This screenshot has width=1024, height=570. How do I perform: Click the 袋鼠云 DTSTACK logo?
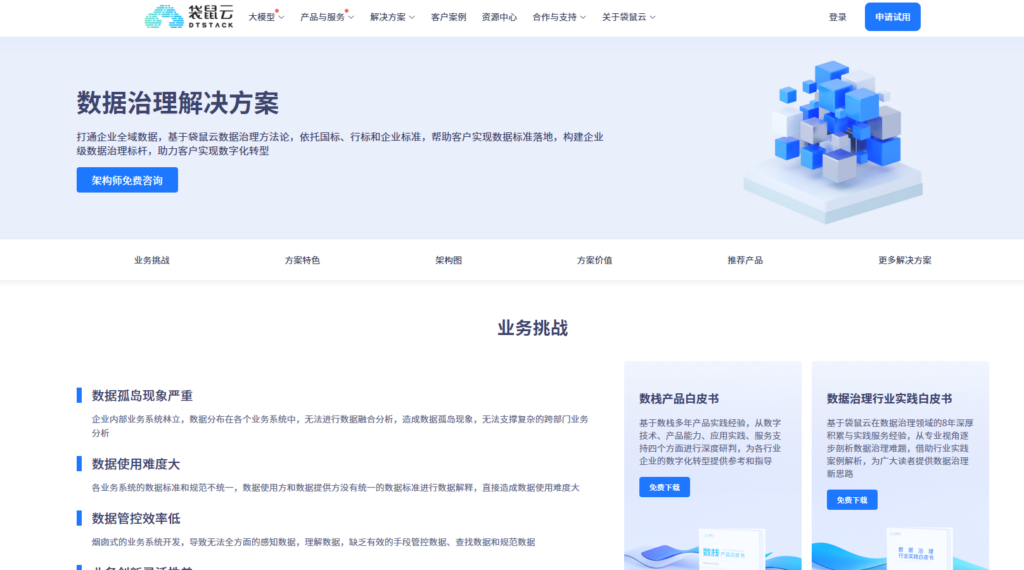[x=189, y=17]
